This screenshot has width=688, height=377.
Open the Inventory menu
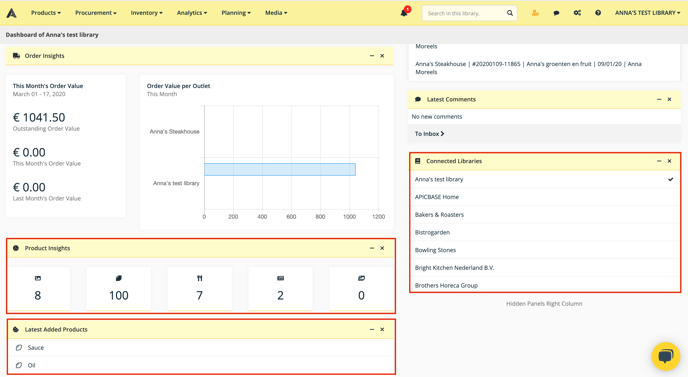(x=147, y=13)
